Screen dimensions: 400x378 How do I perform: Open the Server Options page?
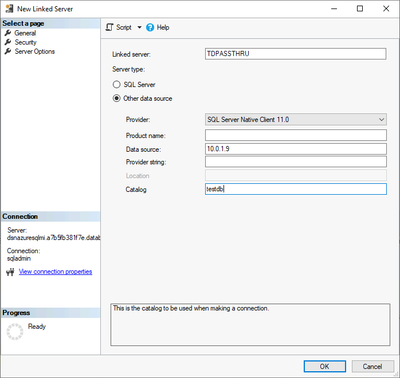coord(35,51)
